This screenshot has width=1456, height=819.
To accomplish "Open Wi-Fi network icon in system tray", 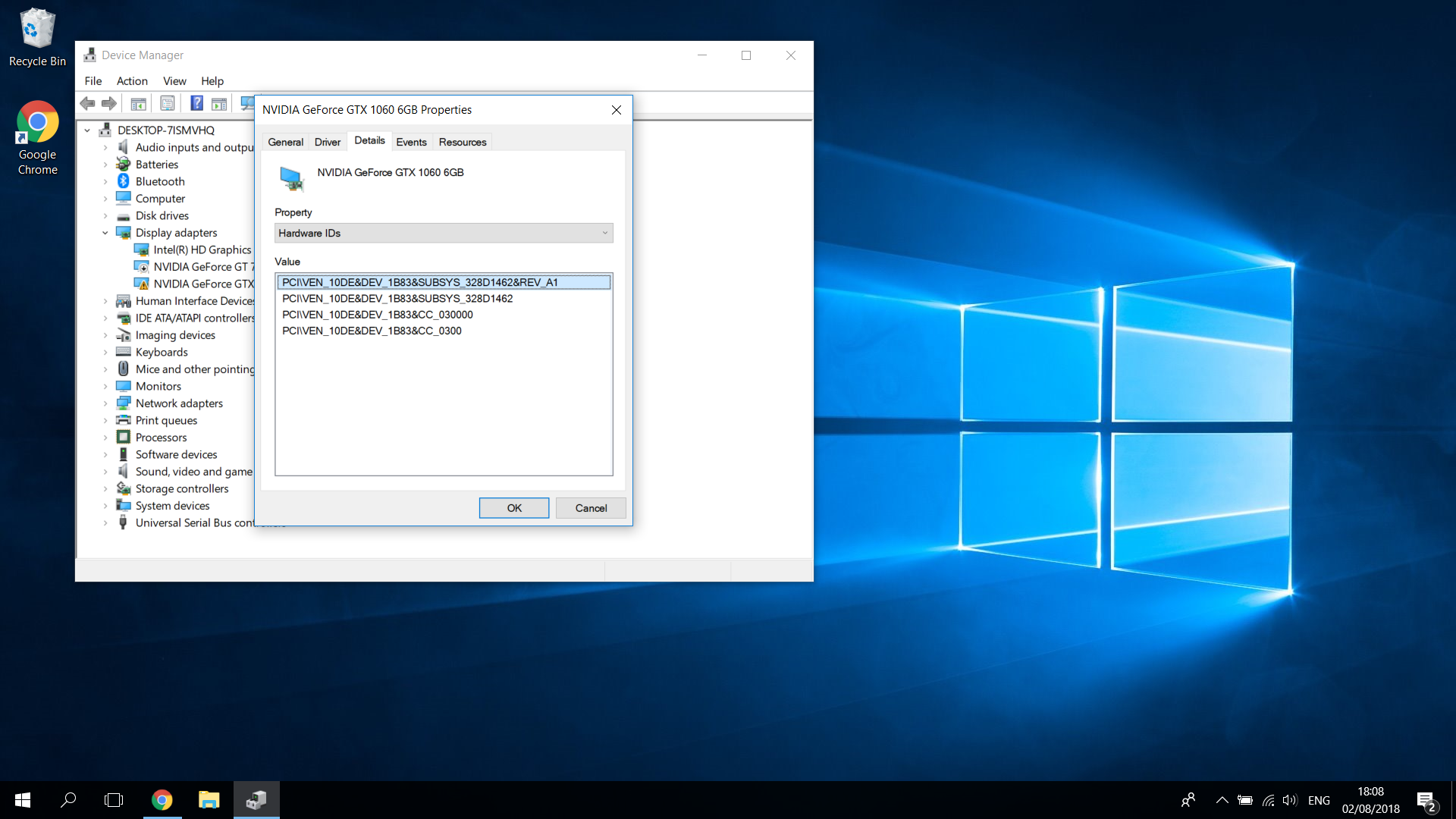I will [x=1268, y=800].
